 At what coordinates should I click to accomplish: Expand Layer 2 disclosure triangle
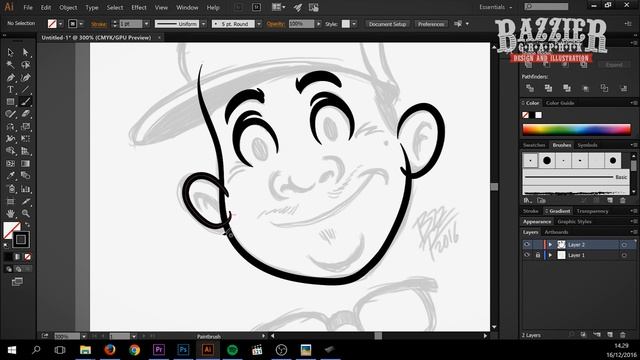click(x=550, y=244)
